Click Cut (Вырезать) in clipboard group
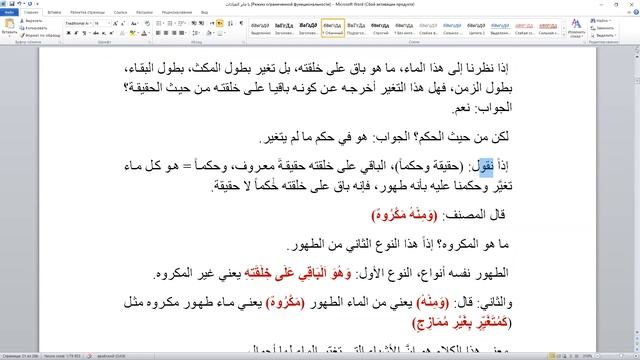This screenshot has width=640, height=360. click(31, 20)
